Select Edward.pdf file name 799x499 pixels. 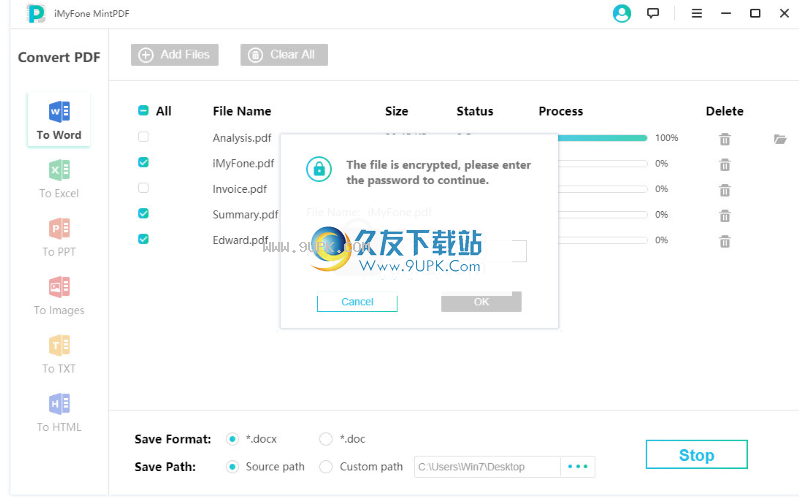click(x=241, y=240)
